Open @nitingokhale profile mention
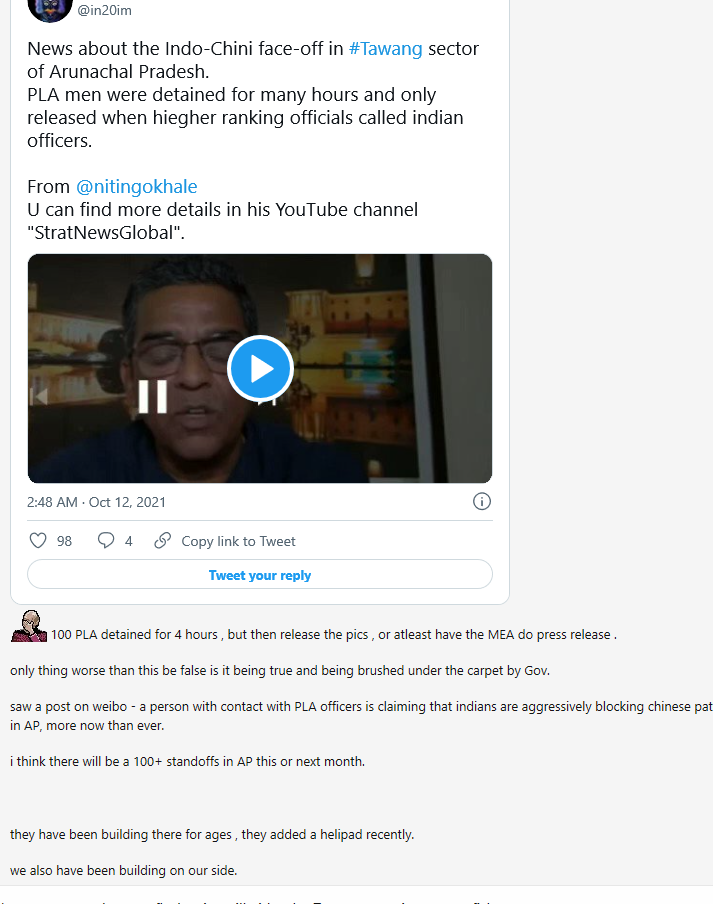713x904 pixels. 137,187
